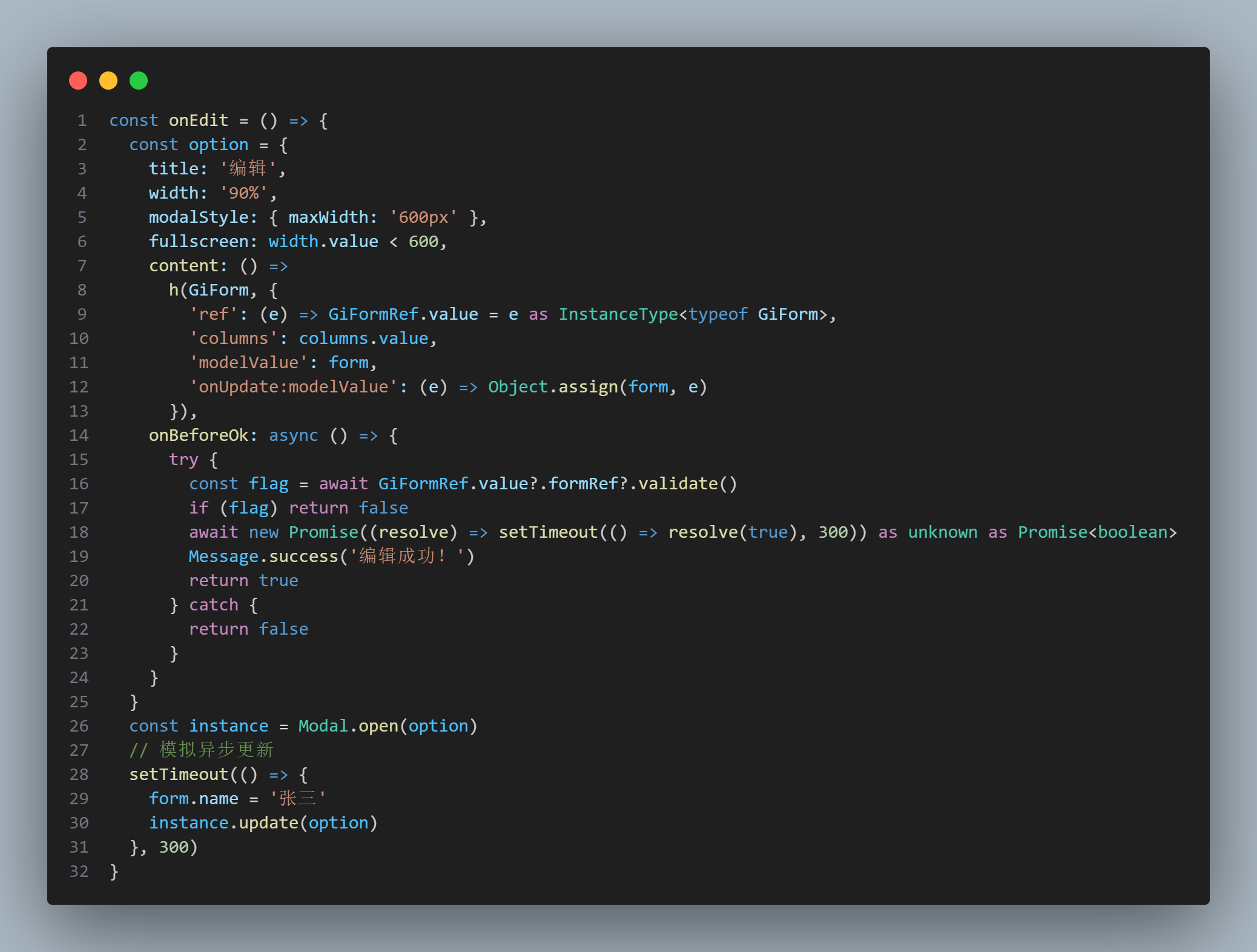This screenshot has width=1257, height=952.
Task: Click the try keyword on line 15
Action: pyautogui.click(x=183, y=460)
